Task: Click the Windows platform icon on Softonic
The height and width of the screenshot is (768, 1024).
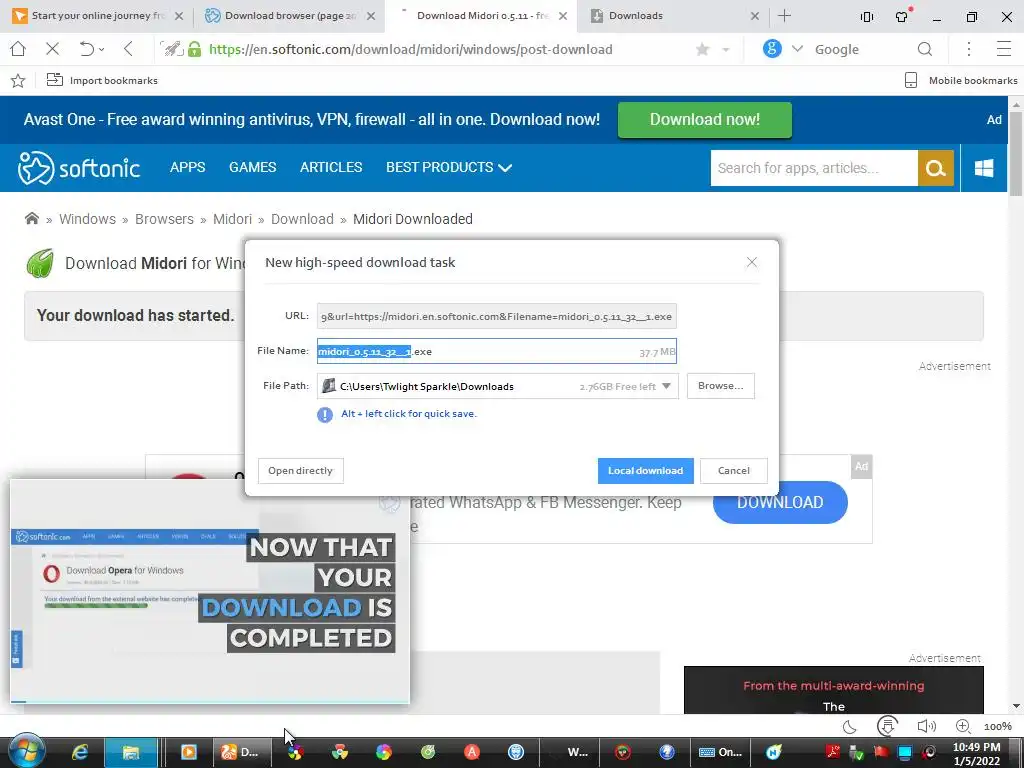Action: pyautogui.click(x=984, y=168)
